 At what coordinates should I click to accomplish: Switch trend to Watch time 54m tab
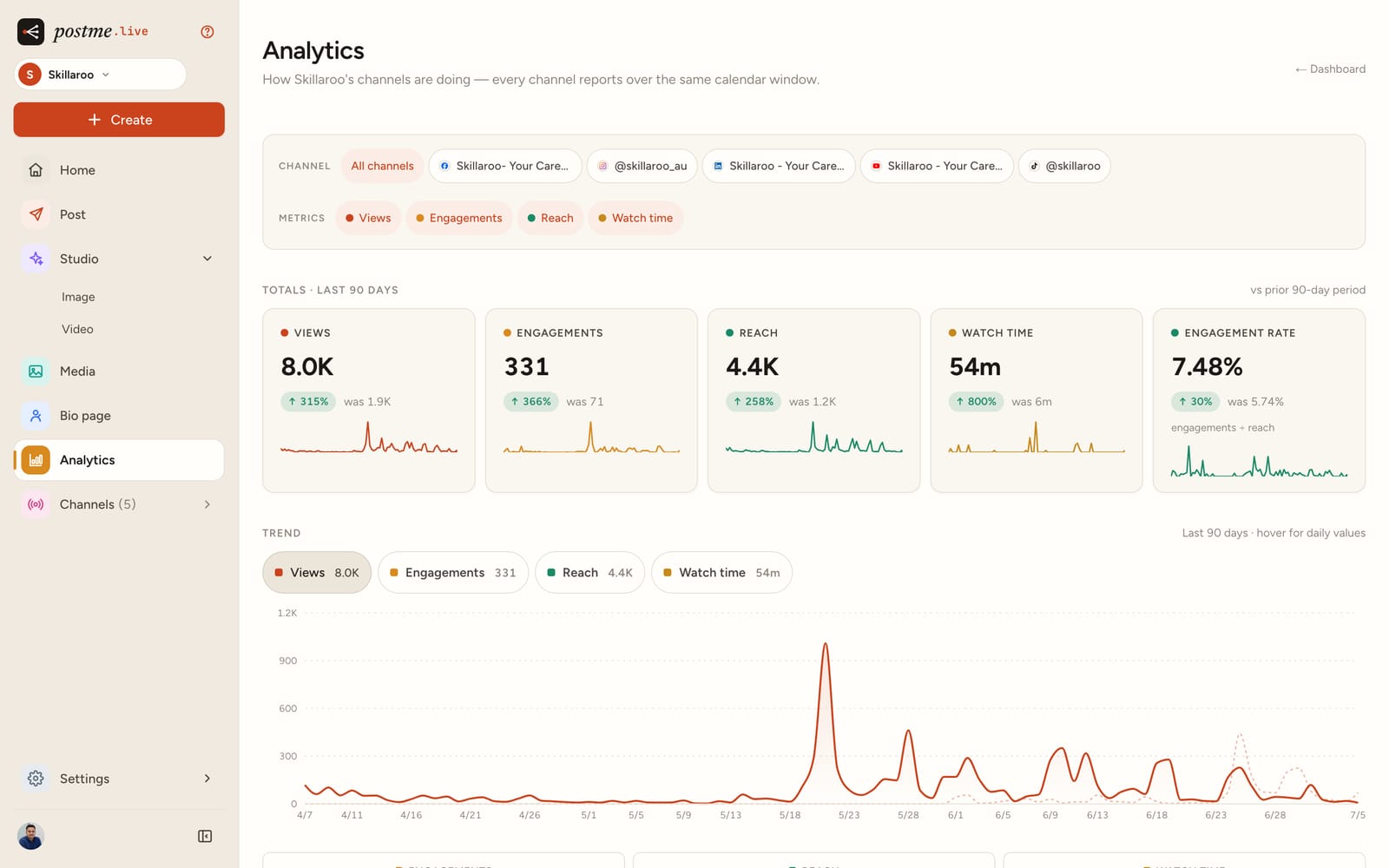[x=721, y=573]
